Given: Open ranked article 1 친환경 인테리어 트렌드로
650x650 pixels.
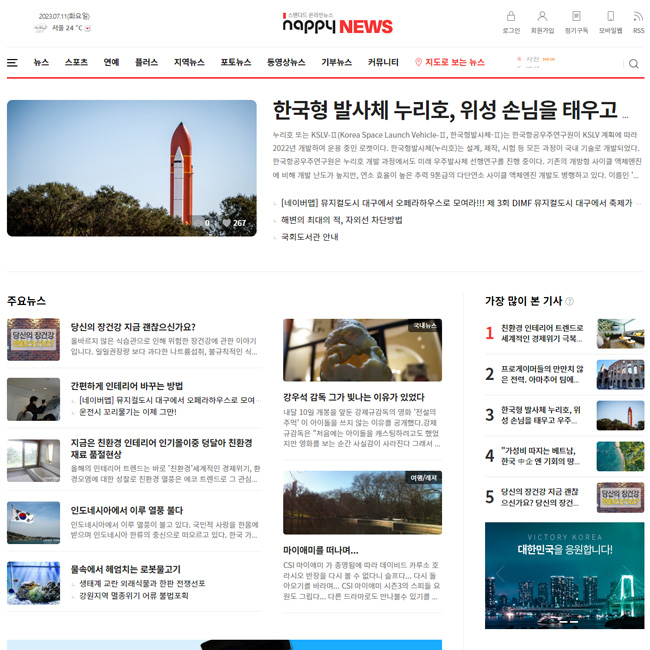Looking at the screenshot, I should [x=542, y=333].
